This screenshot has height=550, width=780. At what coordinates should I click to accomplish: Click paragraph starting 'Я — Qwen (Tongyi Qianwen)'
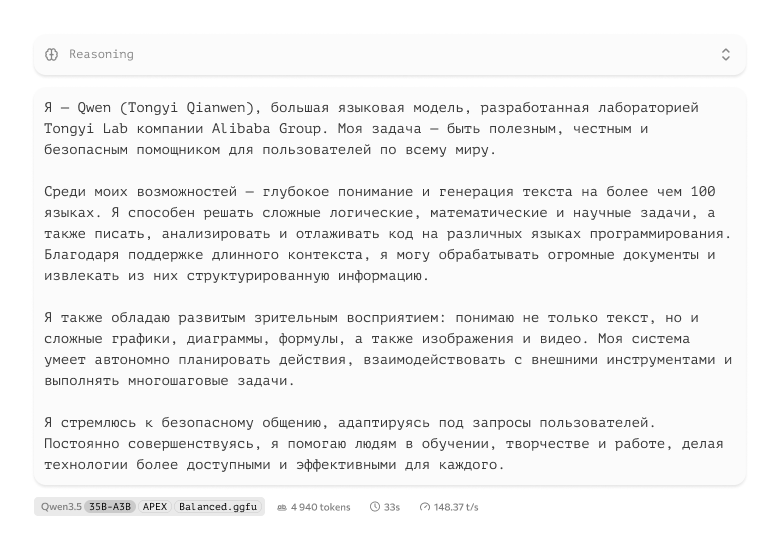click(x=371, y=128)
